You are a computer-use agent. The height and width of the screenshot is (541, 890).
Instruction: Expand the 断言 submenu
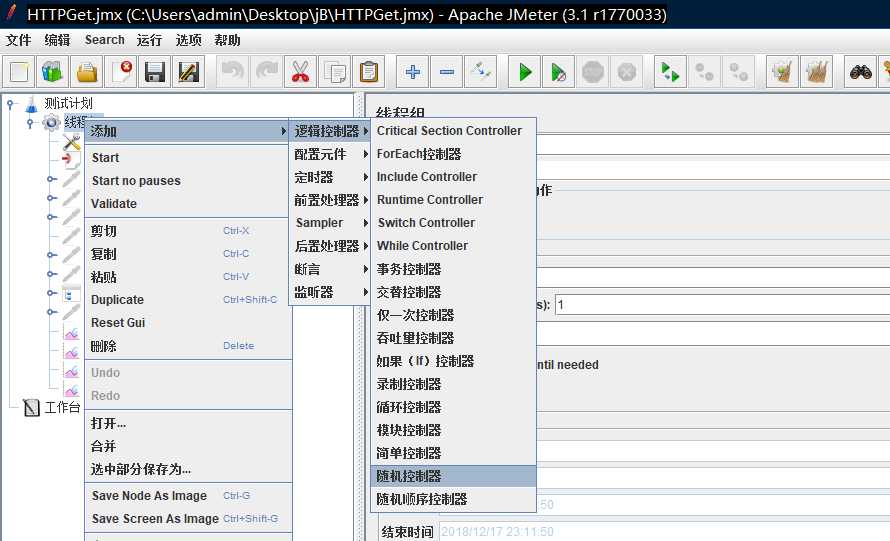330,269
